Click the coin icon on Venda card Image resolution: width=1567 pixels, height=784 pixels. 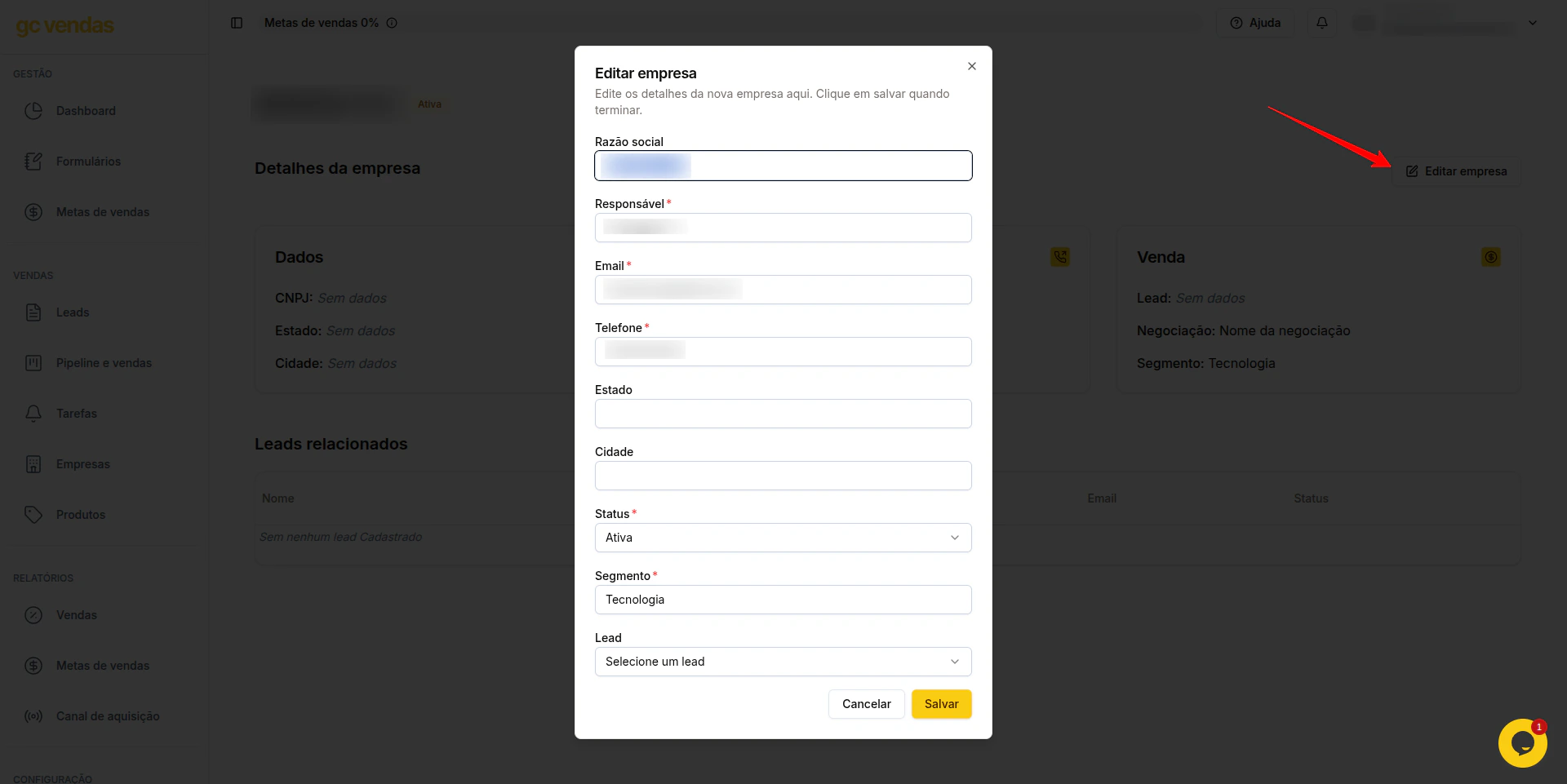pyautogui.click(x=1491, y=257)
